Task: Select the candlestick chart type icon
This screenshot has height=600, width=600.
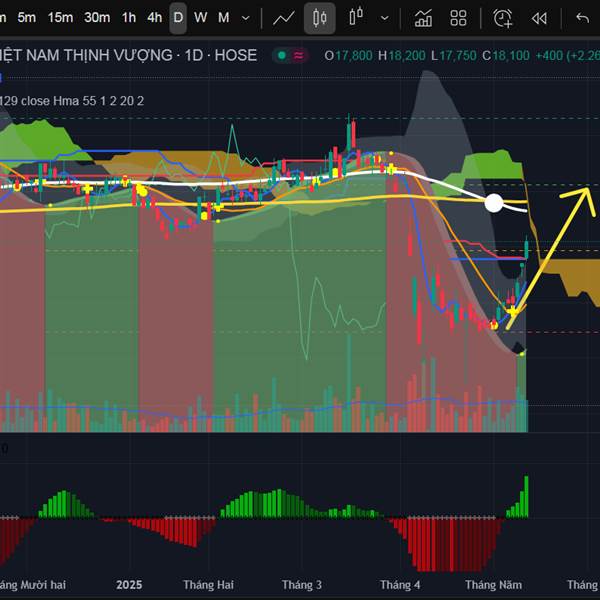Action: (320, 17)
